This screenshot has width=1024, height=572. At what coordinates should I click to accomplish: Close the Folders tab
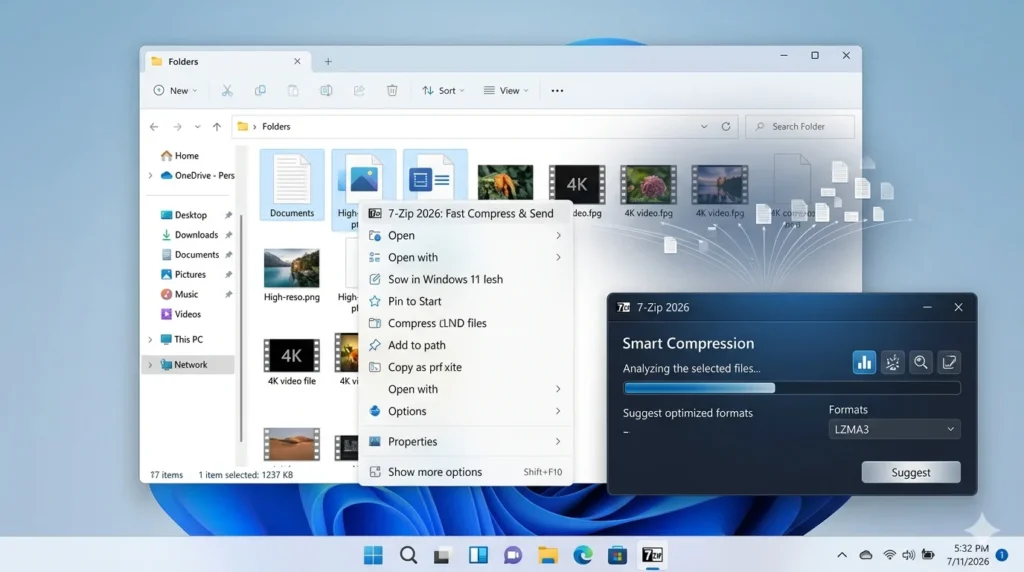(x=297, y=61)
